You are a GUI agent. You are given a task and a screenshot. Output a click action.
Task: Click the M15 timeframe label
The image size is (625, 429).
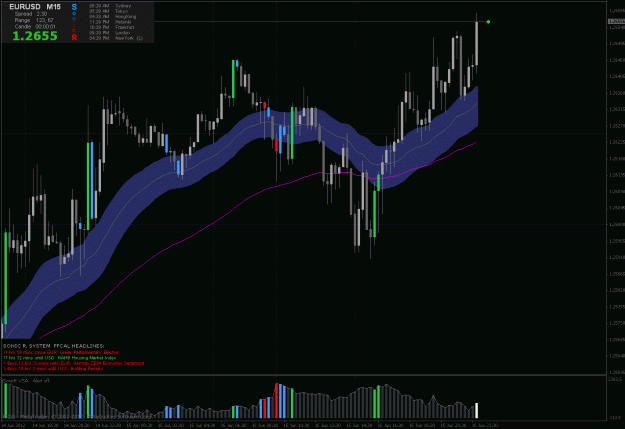[x=53, y=7]
